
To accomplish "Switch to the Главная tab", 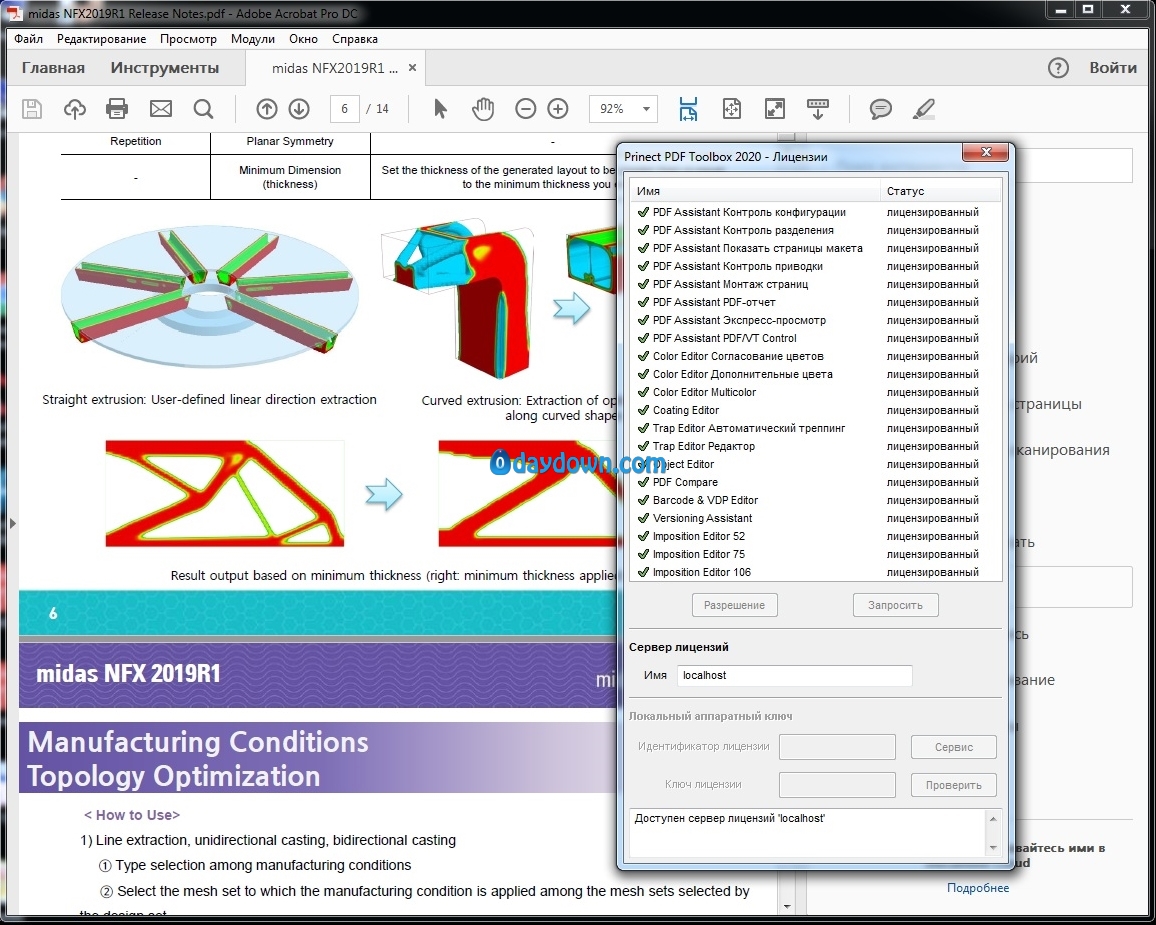I will point(53,68).
